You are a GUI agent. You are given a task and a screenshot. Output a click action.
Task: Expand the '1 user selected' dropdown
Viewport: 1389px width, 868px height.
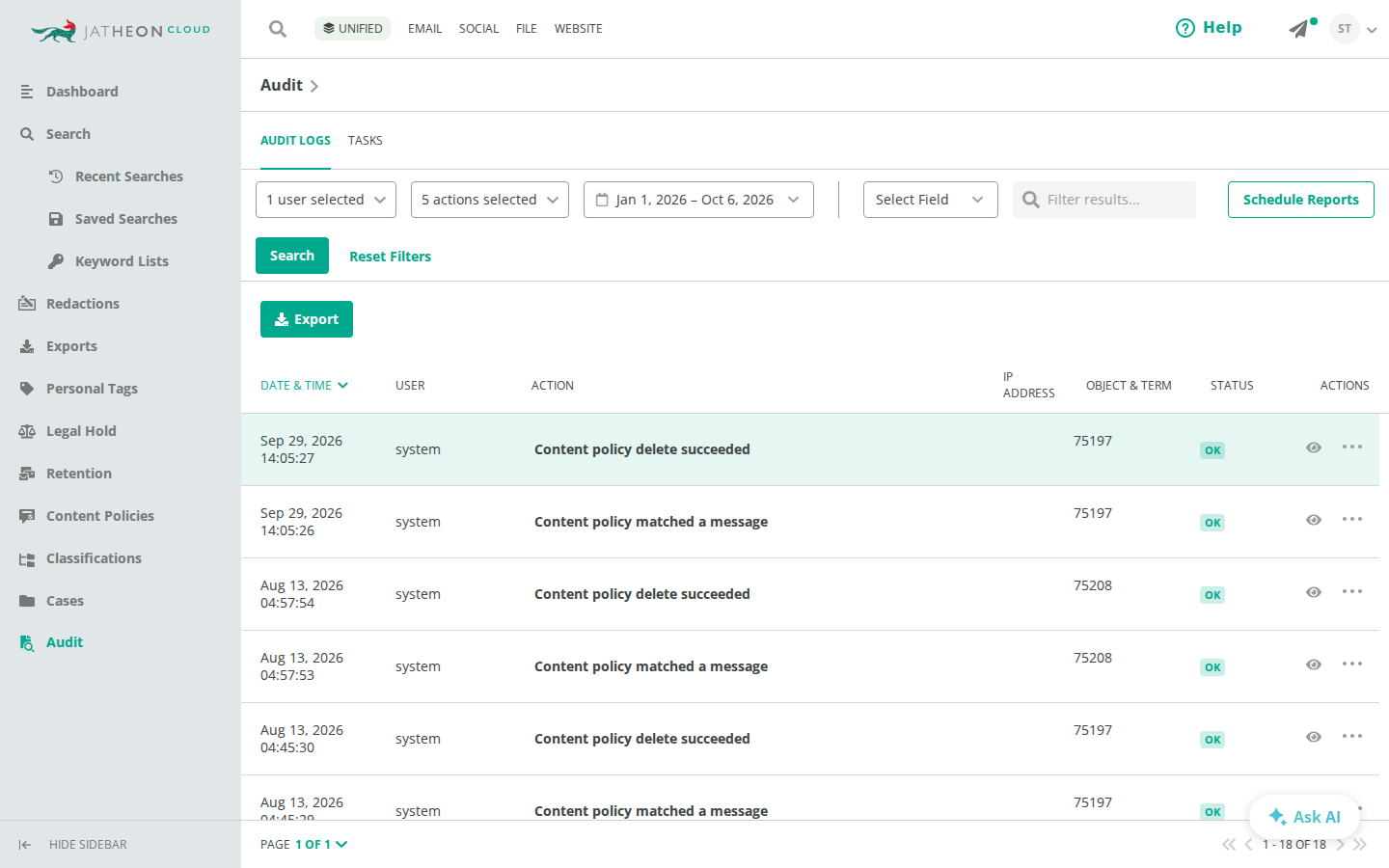click(326, 200)
